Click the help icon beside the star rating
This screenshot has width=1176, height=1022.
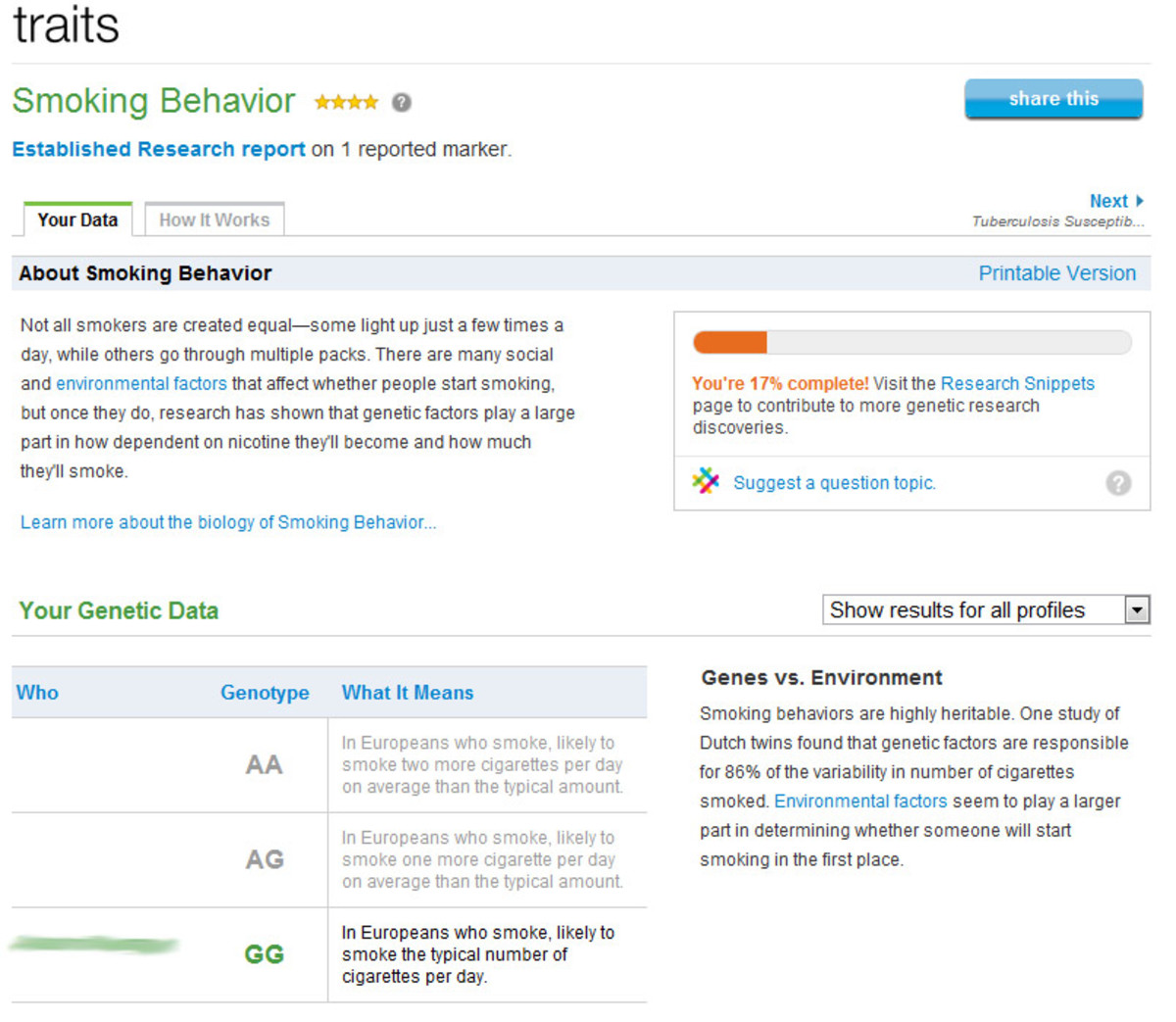point(402,102)
